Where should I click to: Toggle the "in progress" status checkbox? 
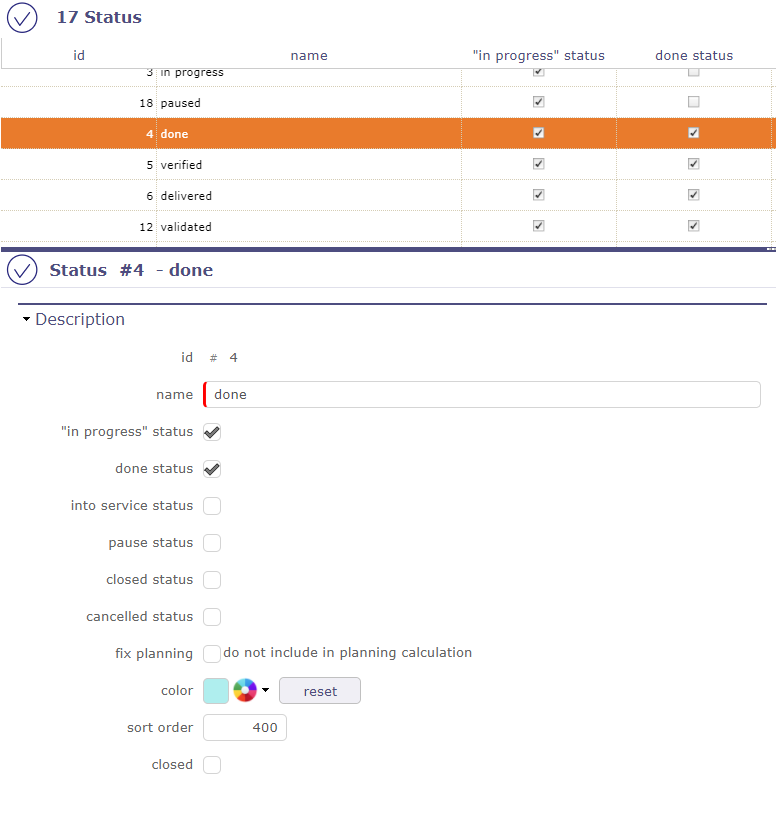(212, 432)
